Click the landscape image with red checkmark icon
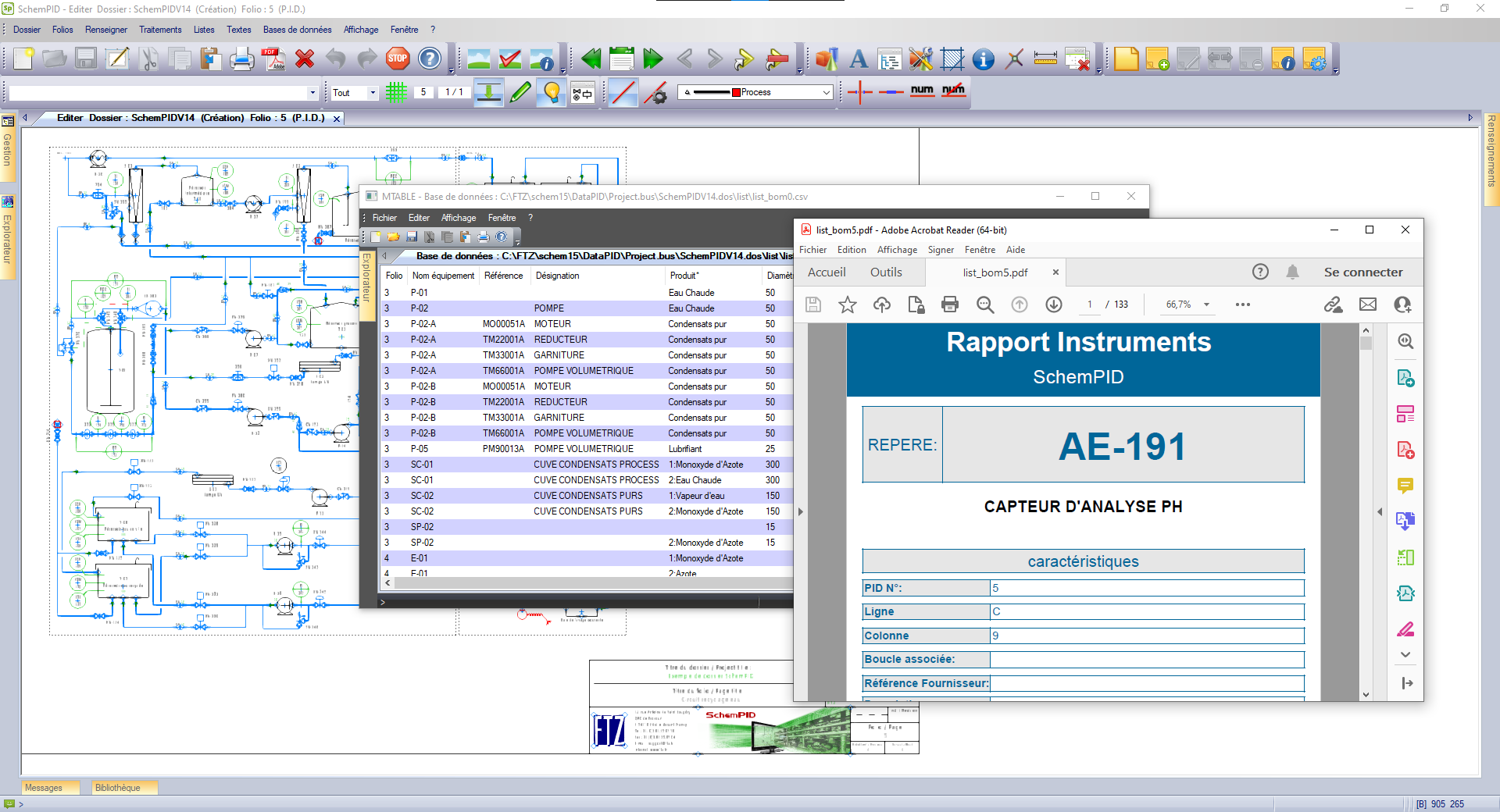 pyautogui.click(x=509, y=59)
